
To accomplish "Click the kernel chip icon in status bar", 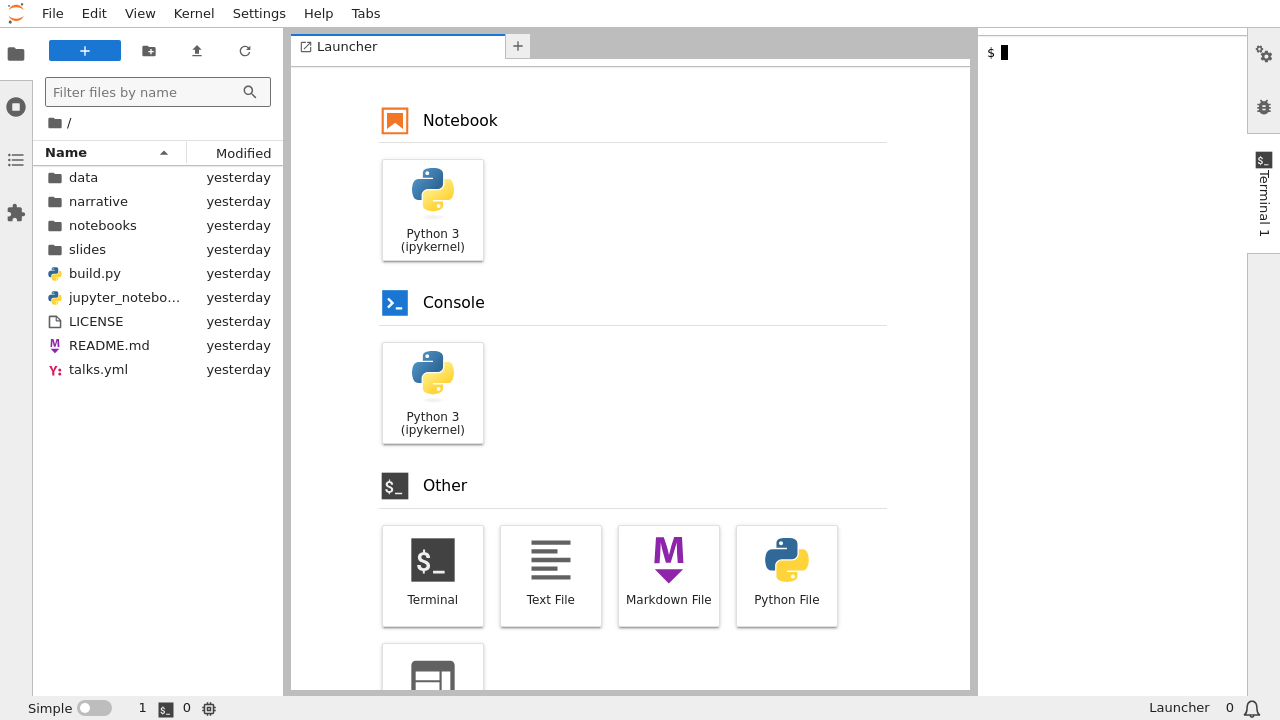I will point(209,708).
